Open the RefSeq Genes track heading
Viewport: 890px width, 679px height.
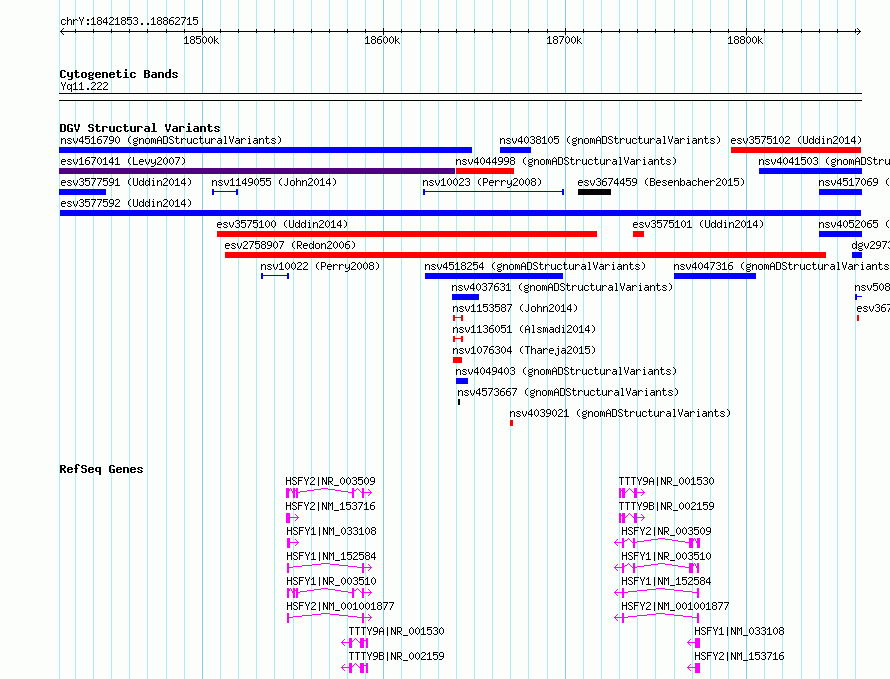click(101, 469)
